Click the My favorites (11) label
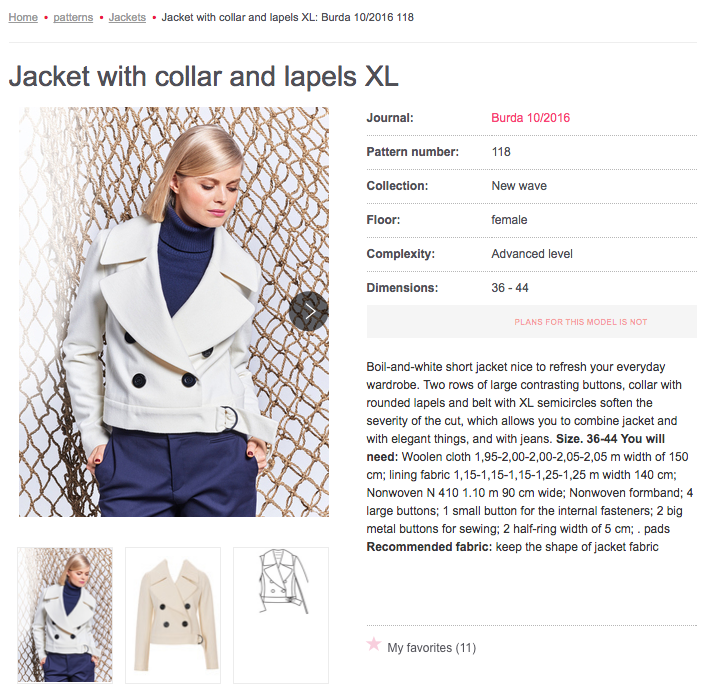 [431, 648]
